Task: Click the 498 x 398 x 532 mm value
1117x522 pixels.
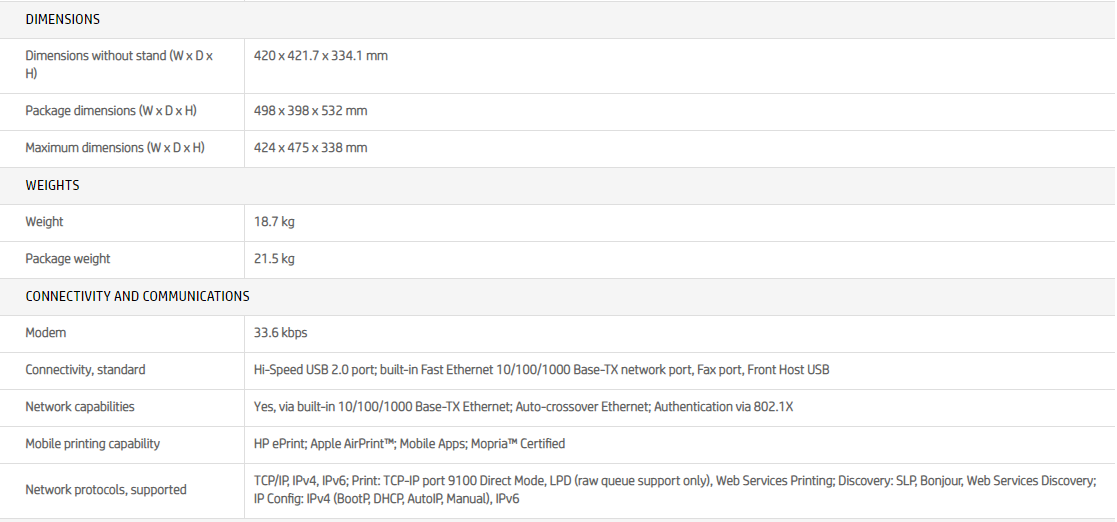Action: [310, 111]
